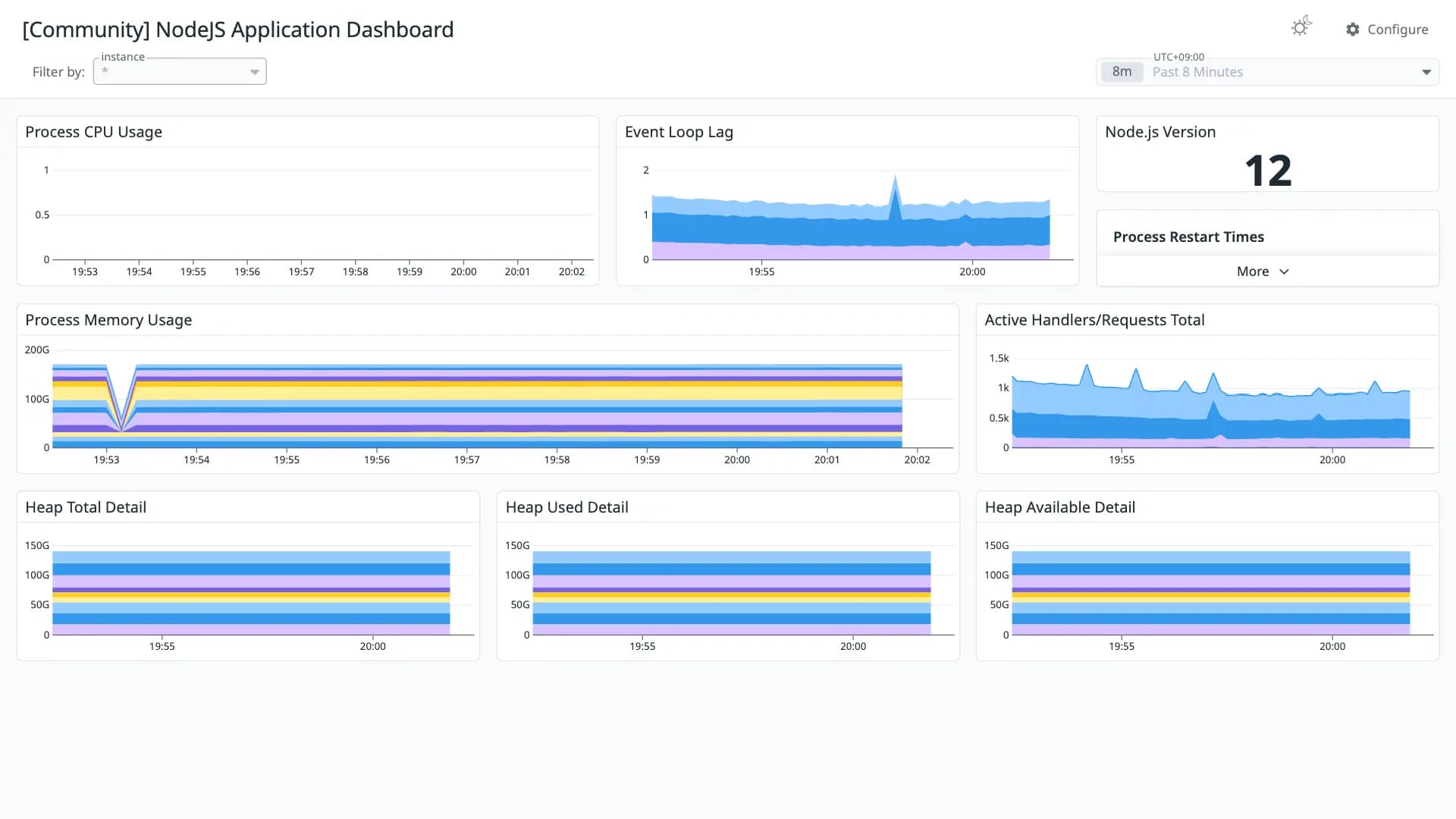The image size is (1456, 819).
Task: Click the 8m time badge
Action: (x=1122, y=72)
